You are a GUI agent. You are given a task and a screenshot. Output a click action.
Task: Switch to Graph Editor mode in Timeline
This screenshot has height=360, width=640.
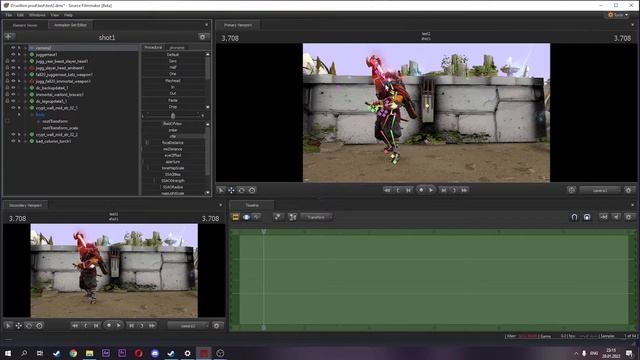pos(257,217)
